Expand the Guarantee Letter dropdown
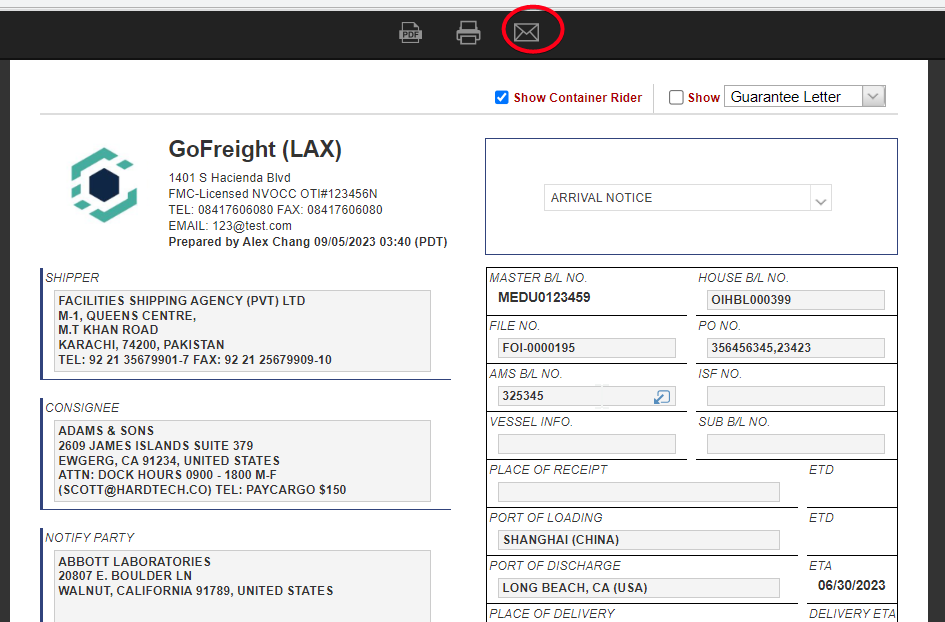This screenshot has height=622, width=945. 873,95
